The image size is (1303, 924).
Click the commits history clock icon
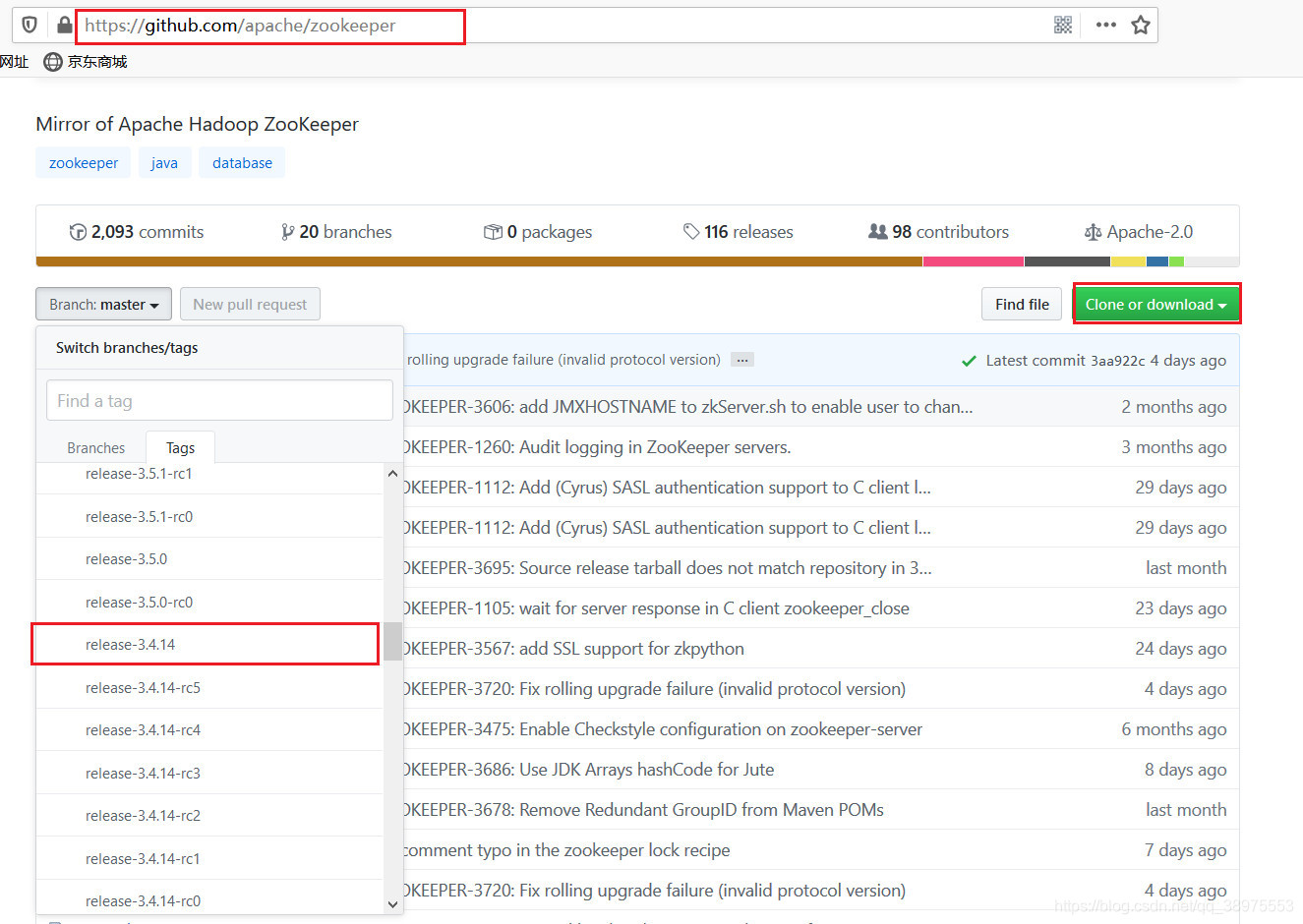tap(78, 232)
